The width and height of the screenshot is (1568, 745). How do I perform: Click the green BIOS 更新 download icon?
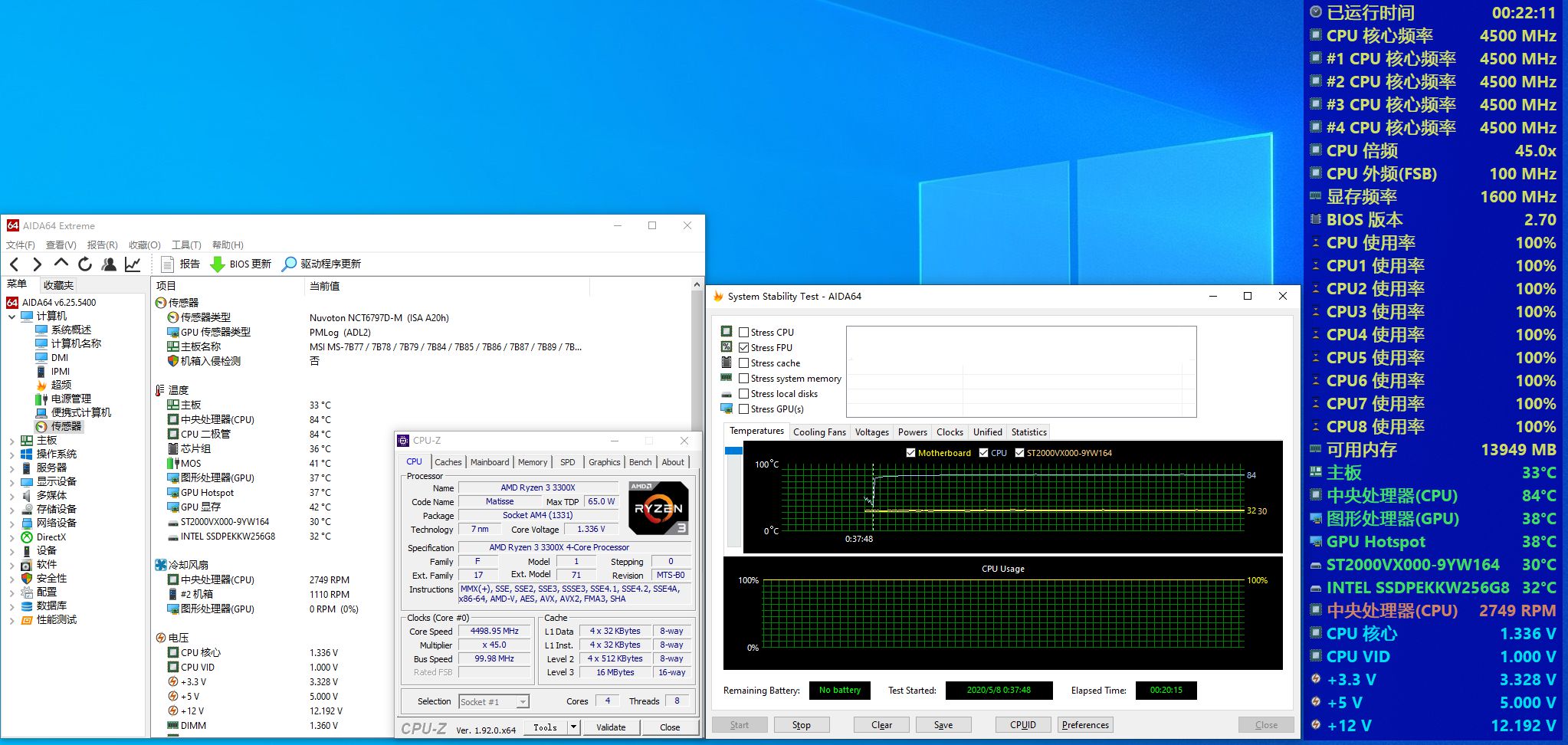[218, 264]
